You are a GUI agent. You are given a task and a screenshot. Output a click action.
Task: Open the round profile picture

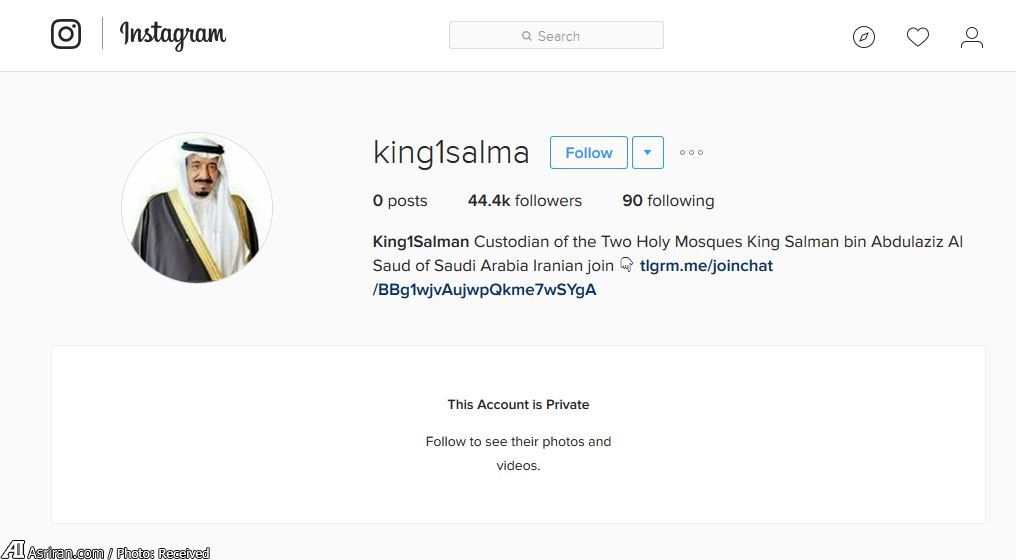[x=197, y=208]
